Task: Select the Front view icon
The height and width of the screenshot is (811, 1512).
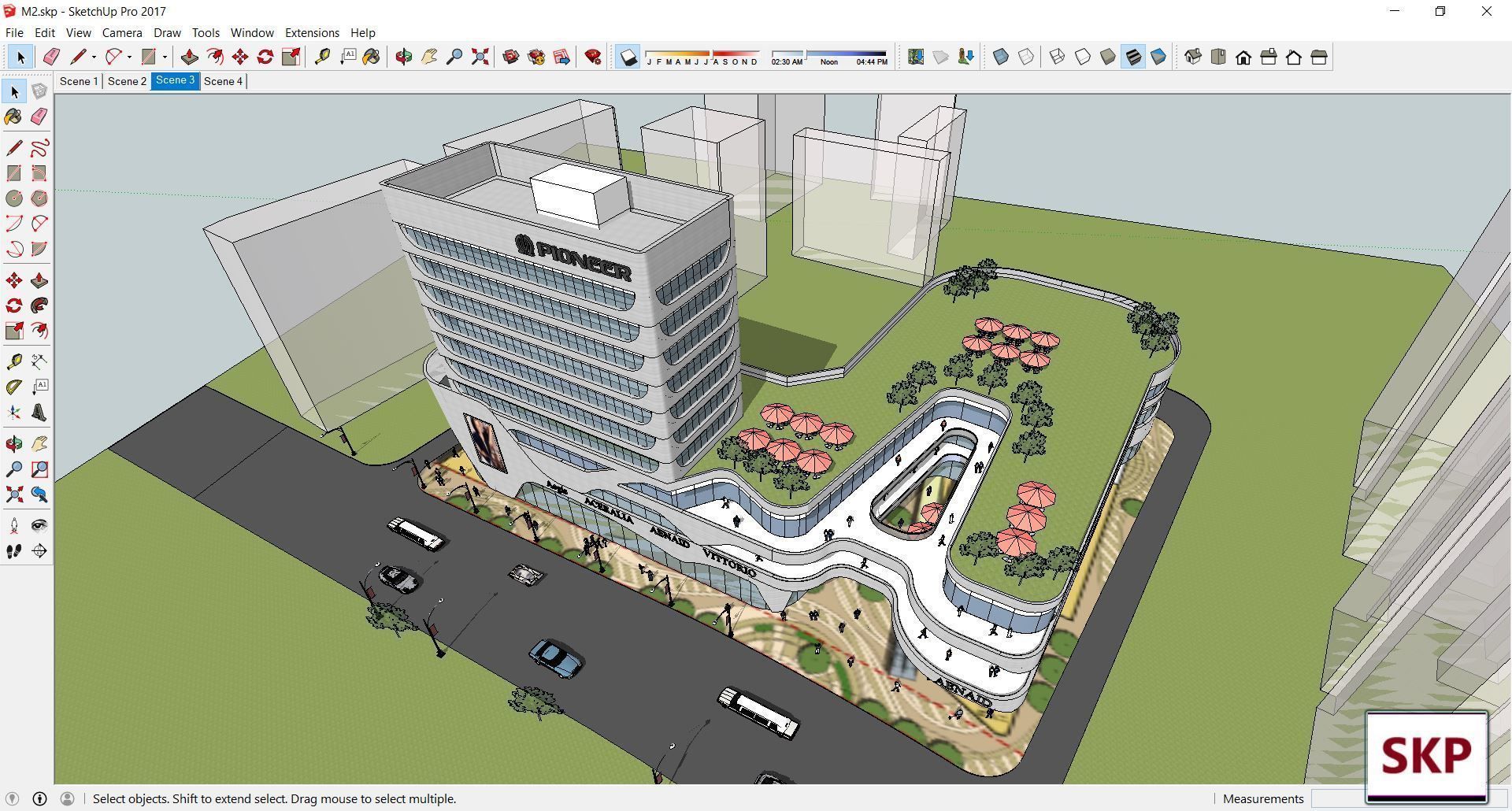Action: point(1243,57)
